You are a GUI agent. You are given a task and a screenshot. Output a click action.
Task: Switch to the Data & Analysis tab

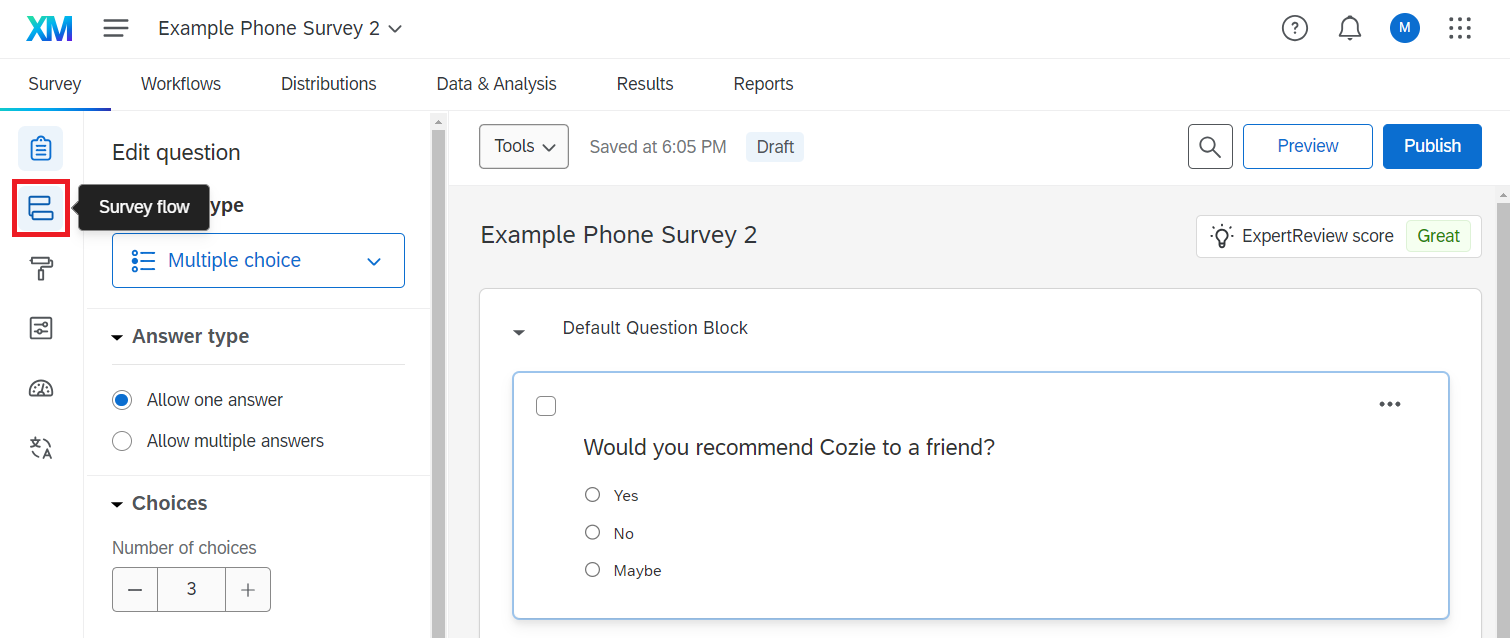(x=496, y=84)
